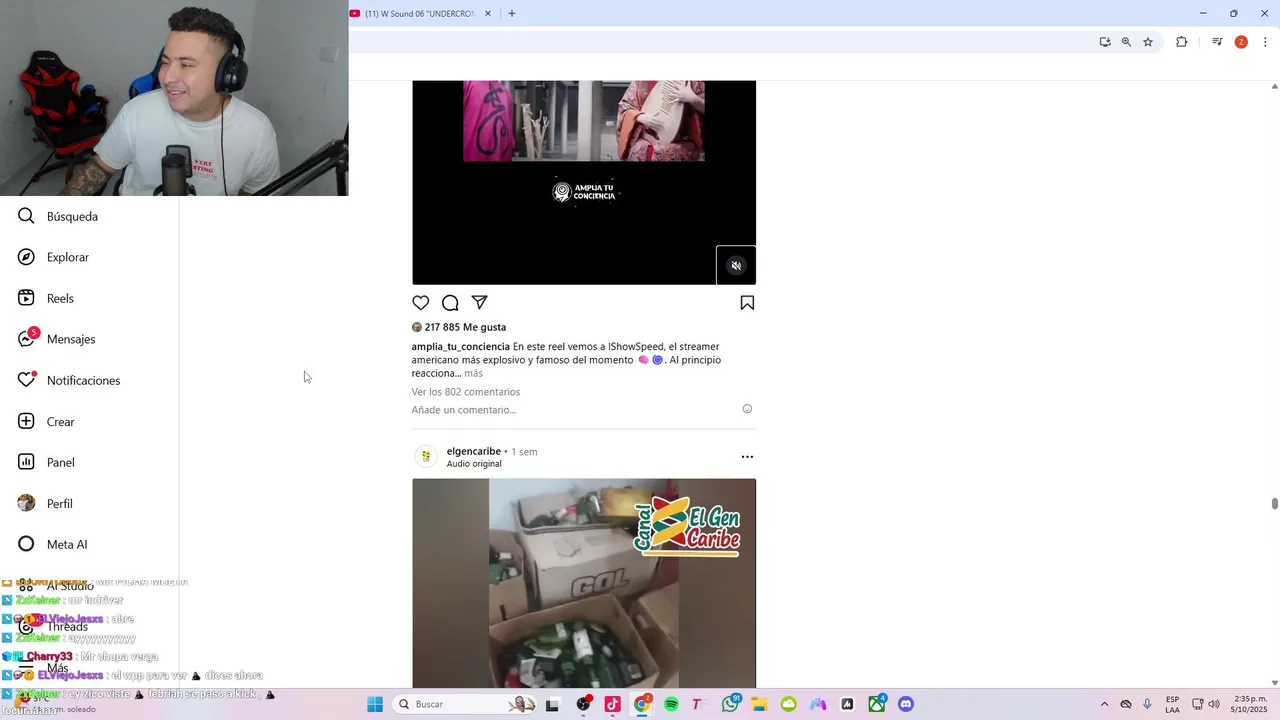Open Búsqueda in Instagram sidebar
Screen dimensions: 1280x720
coord(58,216)
